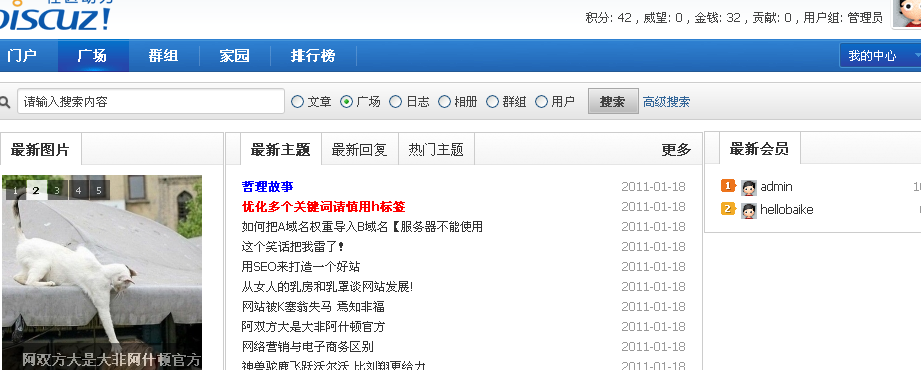The height and width of the screenshot is (370, 921).
Task: Open the 群组 navigation item
Action: (x=163, y=56)
